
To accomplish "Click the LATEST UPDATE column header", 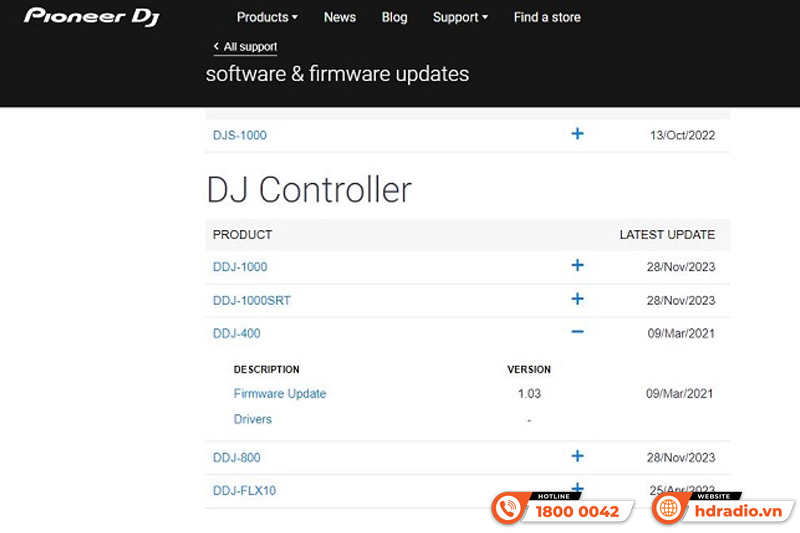I will [667, 235].
